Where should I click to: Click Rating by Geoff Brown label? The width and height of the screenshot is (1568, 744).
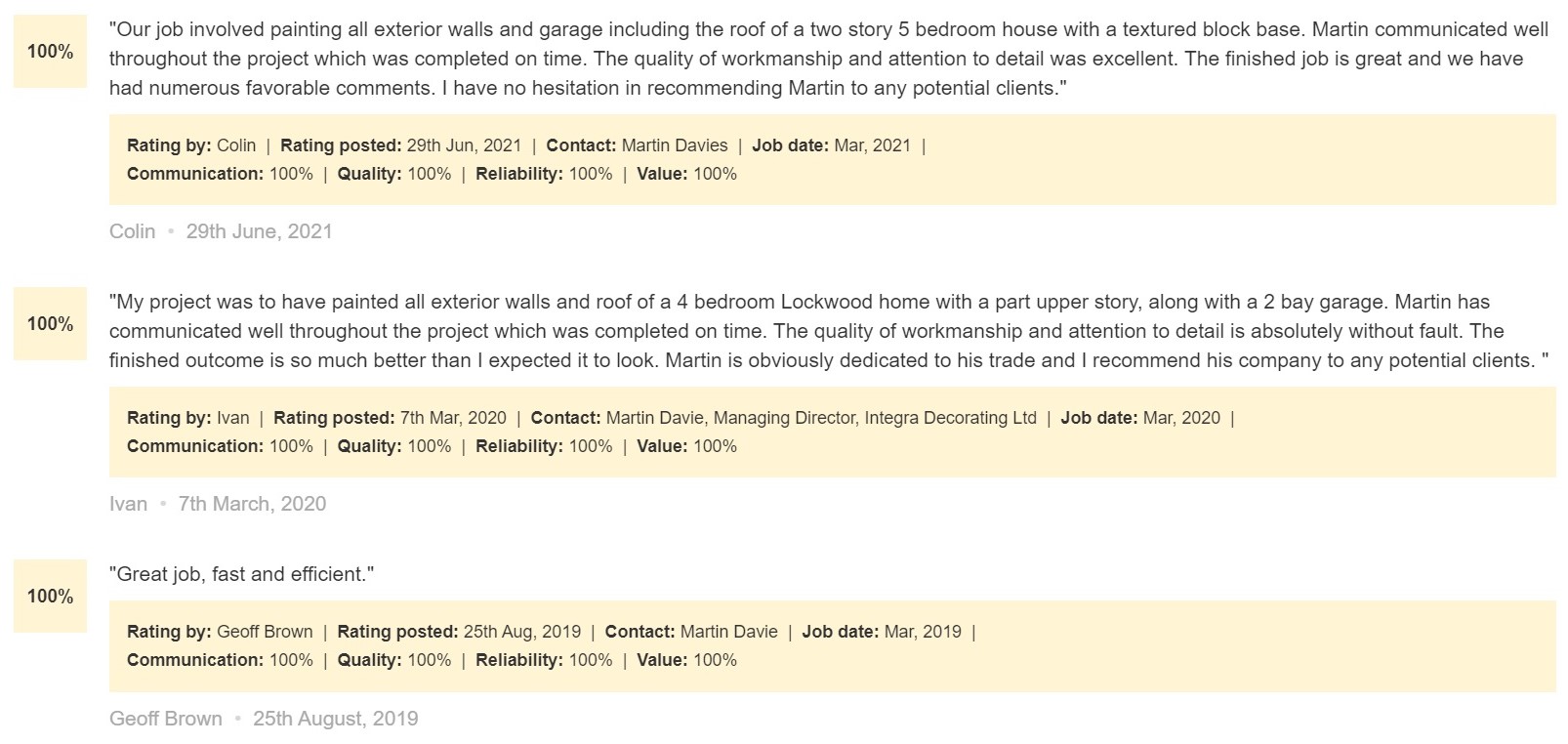220,632
